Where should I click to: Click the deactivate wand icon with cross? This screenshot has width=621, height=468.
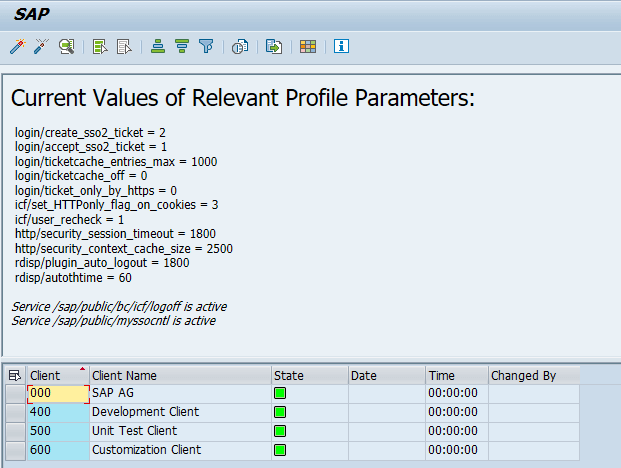coord(41,46)
